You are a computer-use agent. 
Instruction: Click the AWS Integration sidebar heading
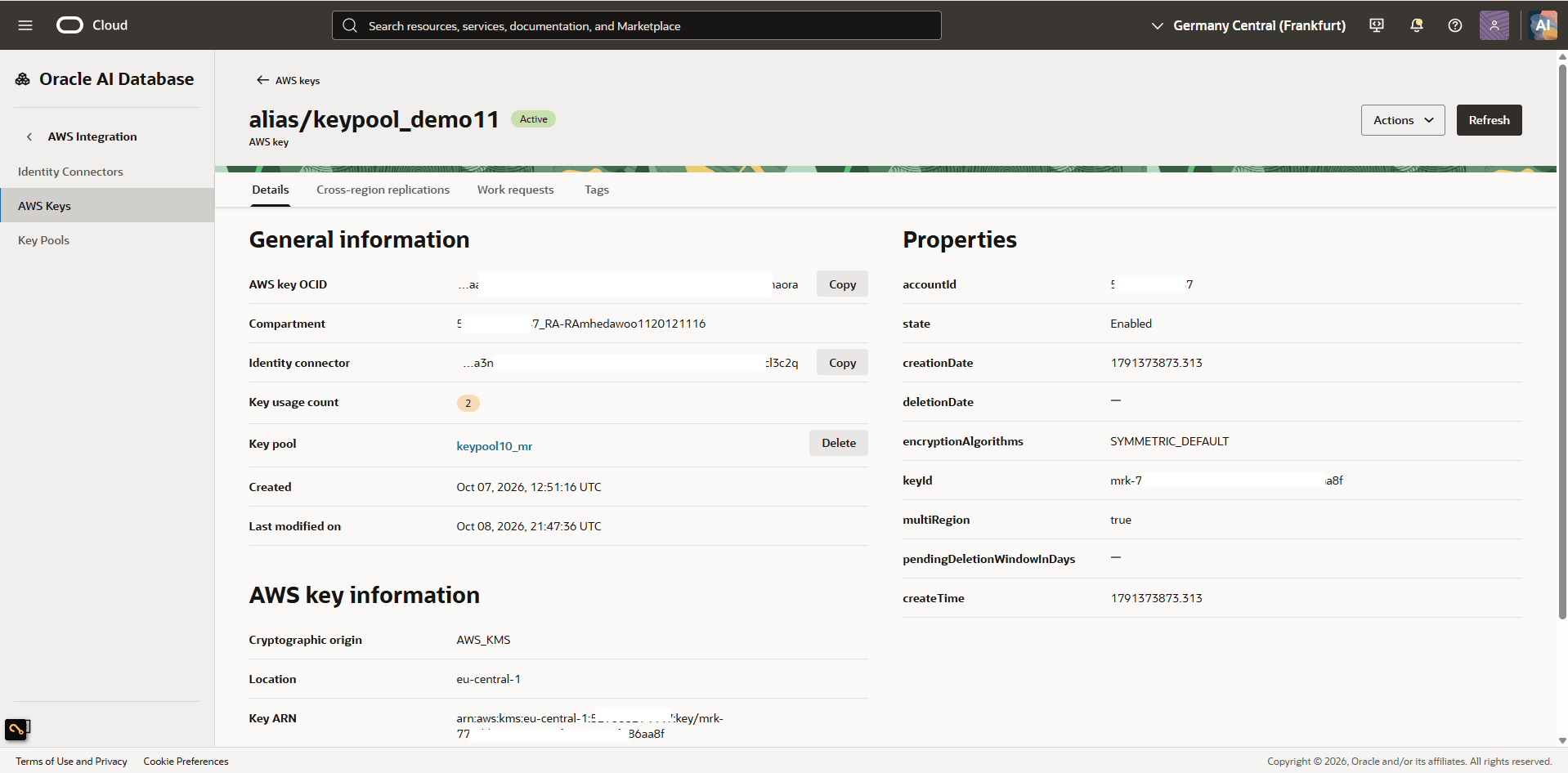pos(92,136)
